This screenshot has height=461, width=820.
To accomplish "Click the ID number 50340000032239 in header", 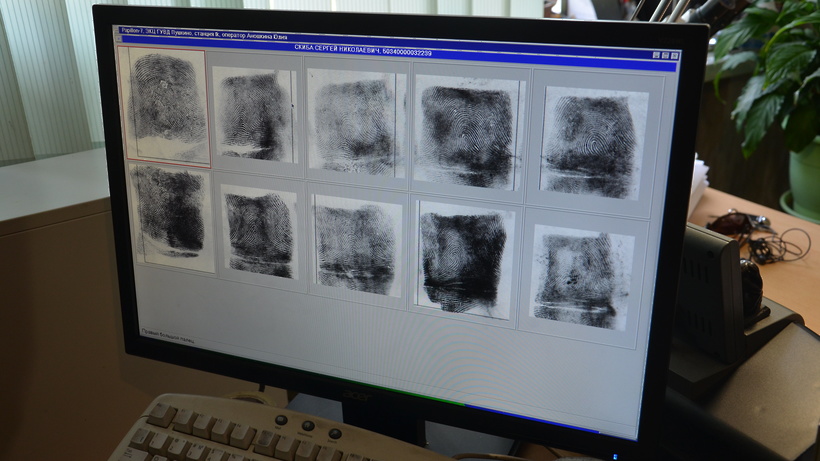I will click(x=407, y=51).
